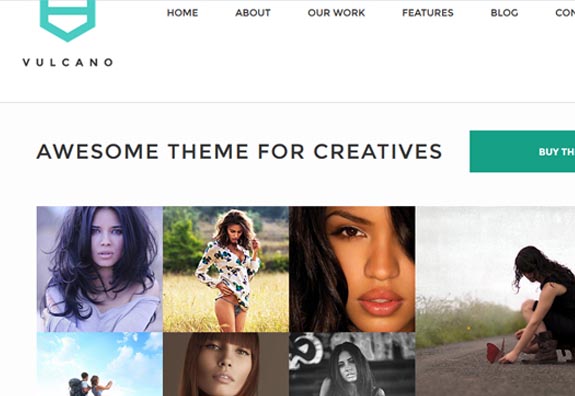Open the portrait of woman with messy dark hair
Screen dimensions: 575x396
(x=100, y=269)
